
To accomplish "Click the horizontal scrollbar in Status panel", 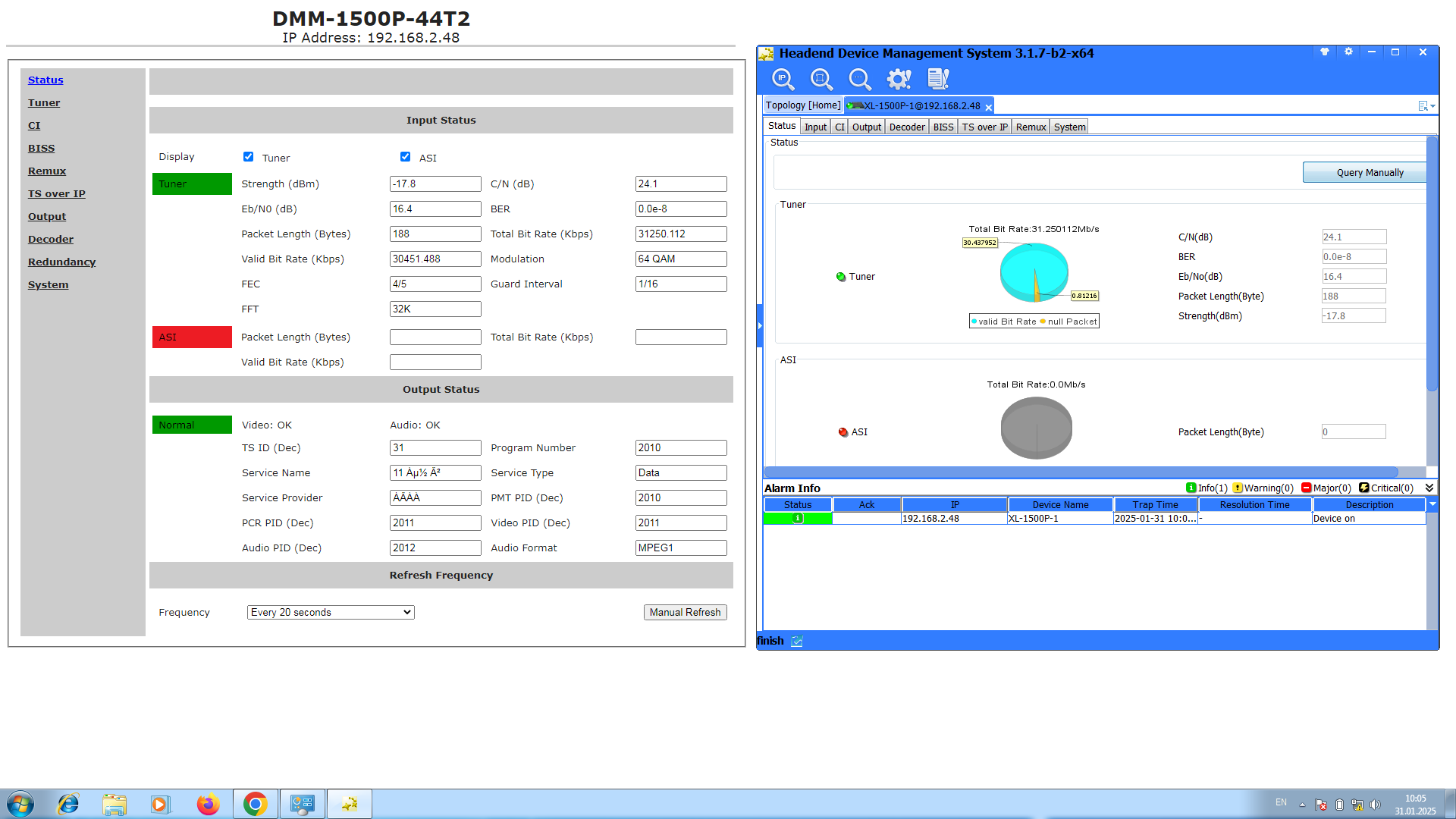I will 1081,472.
